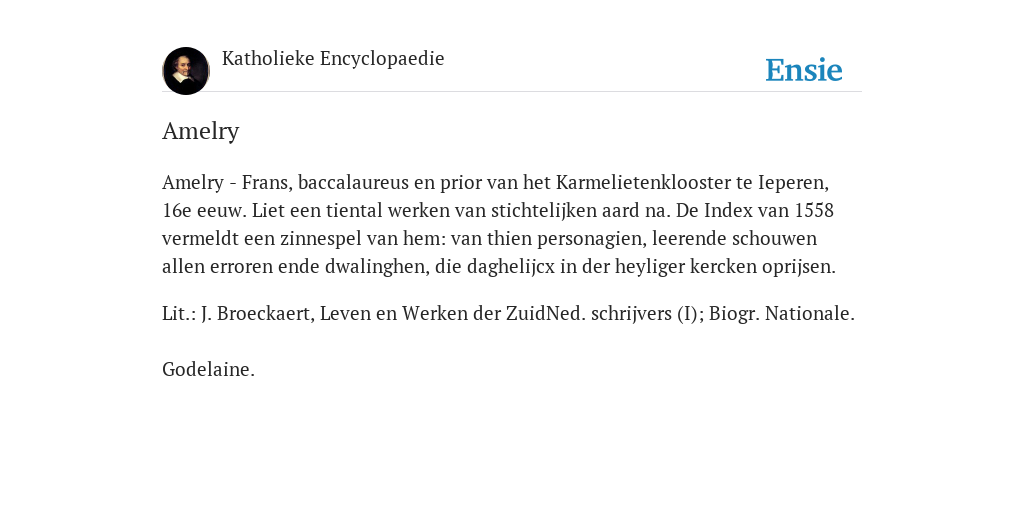
Task: Open the Ensie logo link
Action: 804,70
